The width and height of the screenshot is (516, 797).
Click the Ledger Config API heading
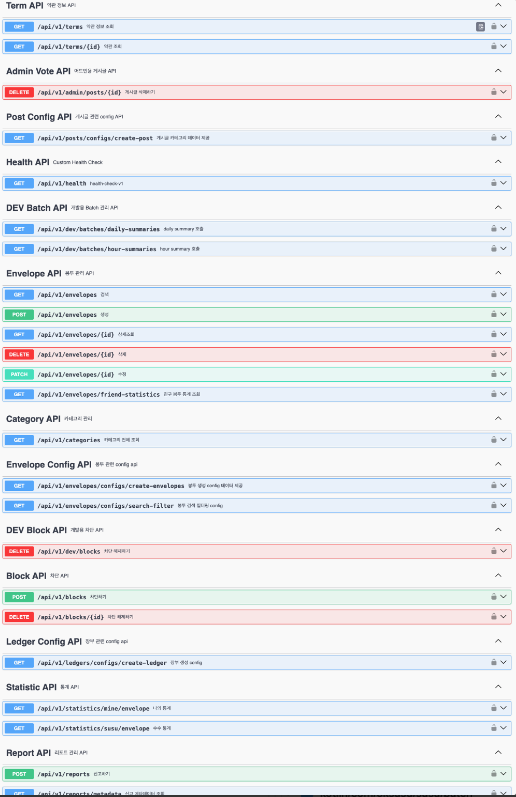click(44, 641)
